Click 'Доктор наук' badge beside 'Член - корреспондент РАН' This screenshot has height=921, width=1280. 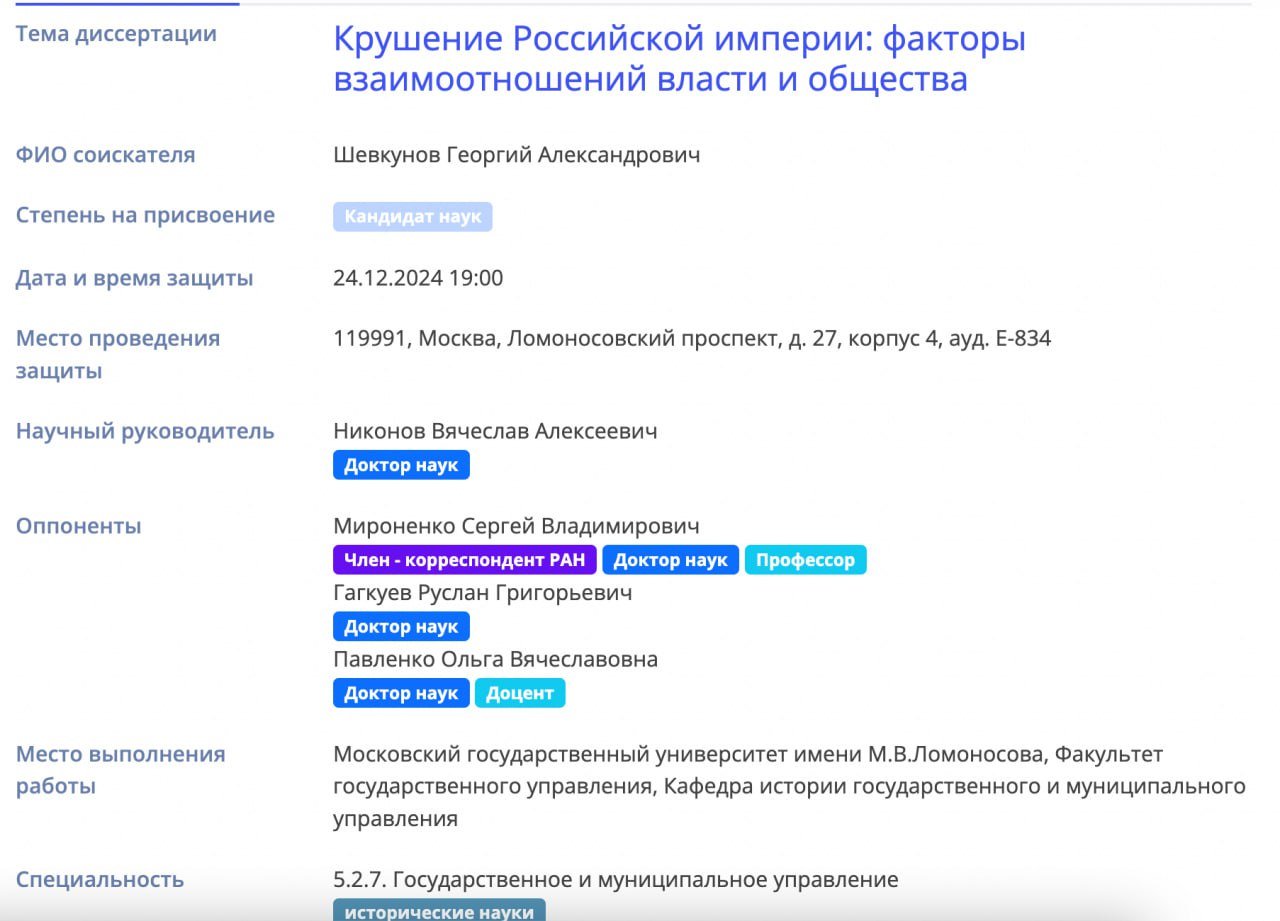[x=670, y=560]
